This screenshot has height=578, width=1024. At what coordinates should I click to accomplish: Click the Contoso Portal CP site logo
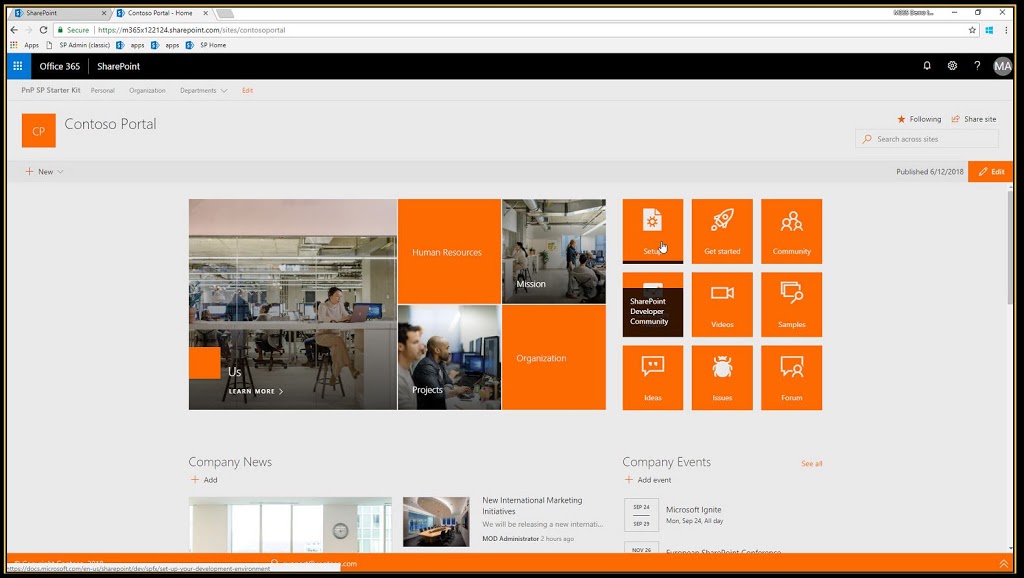tap(39, 131)
